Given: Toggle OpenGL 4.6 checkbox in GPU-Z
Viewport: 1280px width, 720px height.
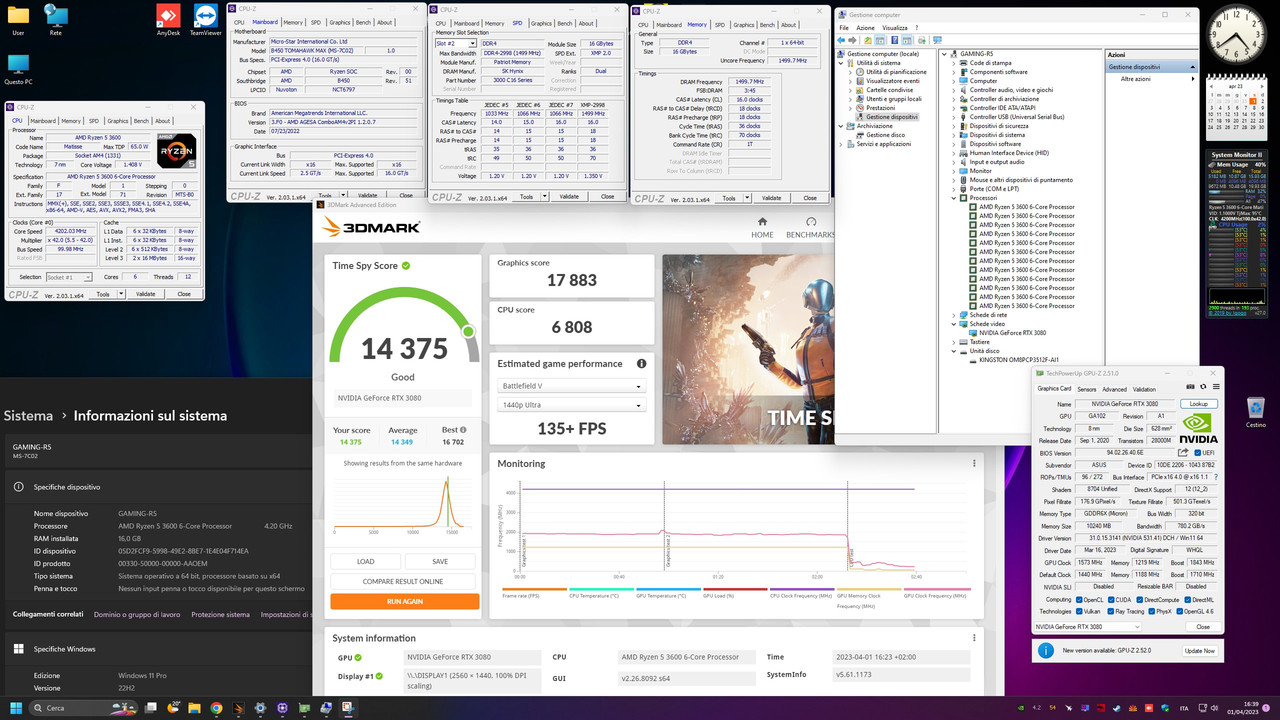Looking at the screenshot, I should [1180, 611].
